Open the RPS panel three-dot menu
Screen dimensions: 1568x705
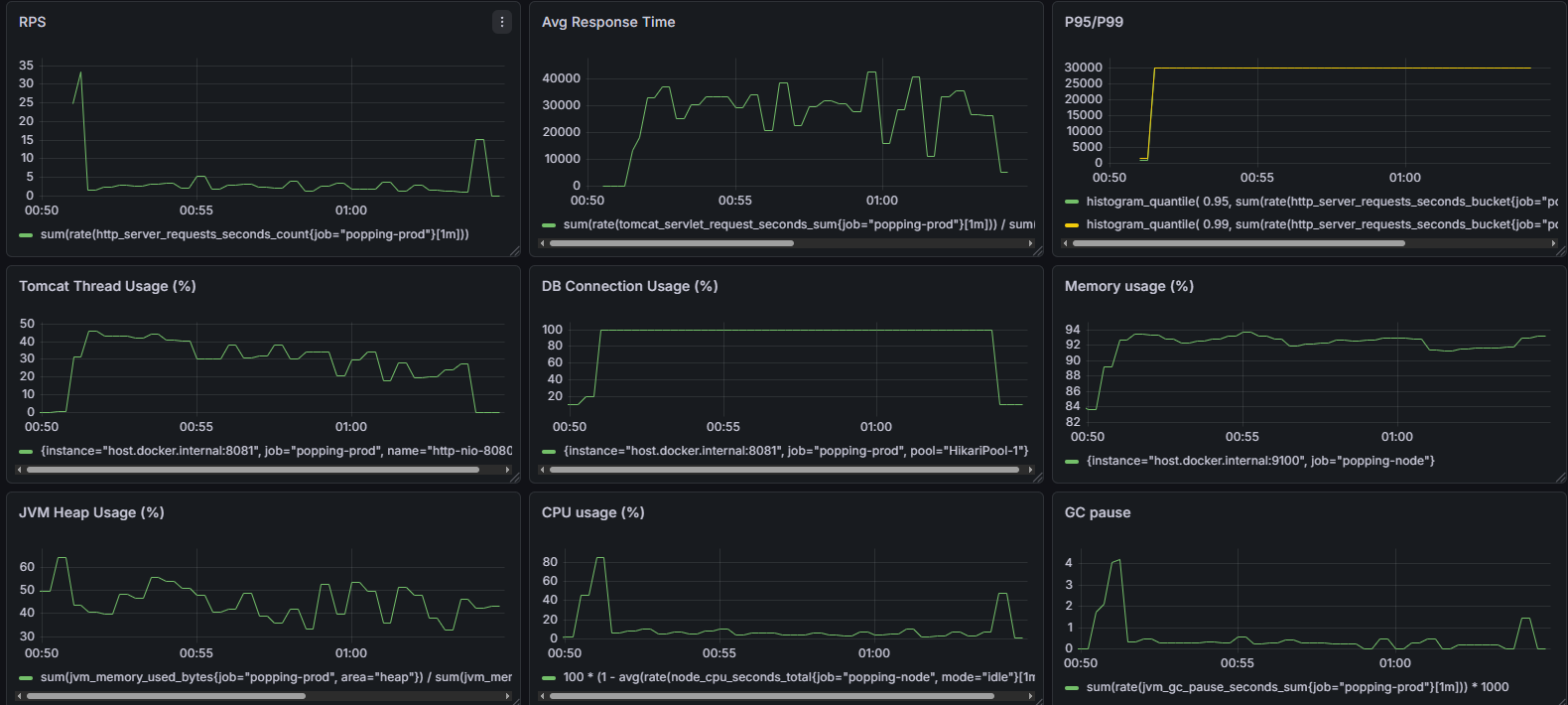[x=502, y=22]
